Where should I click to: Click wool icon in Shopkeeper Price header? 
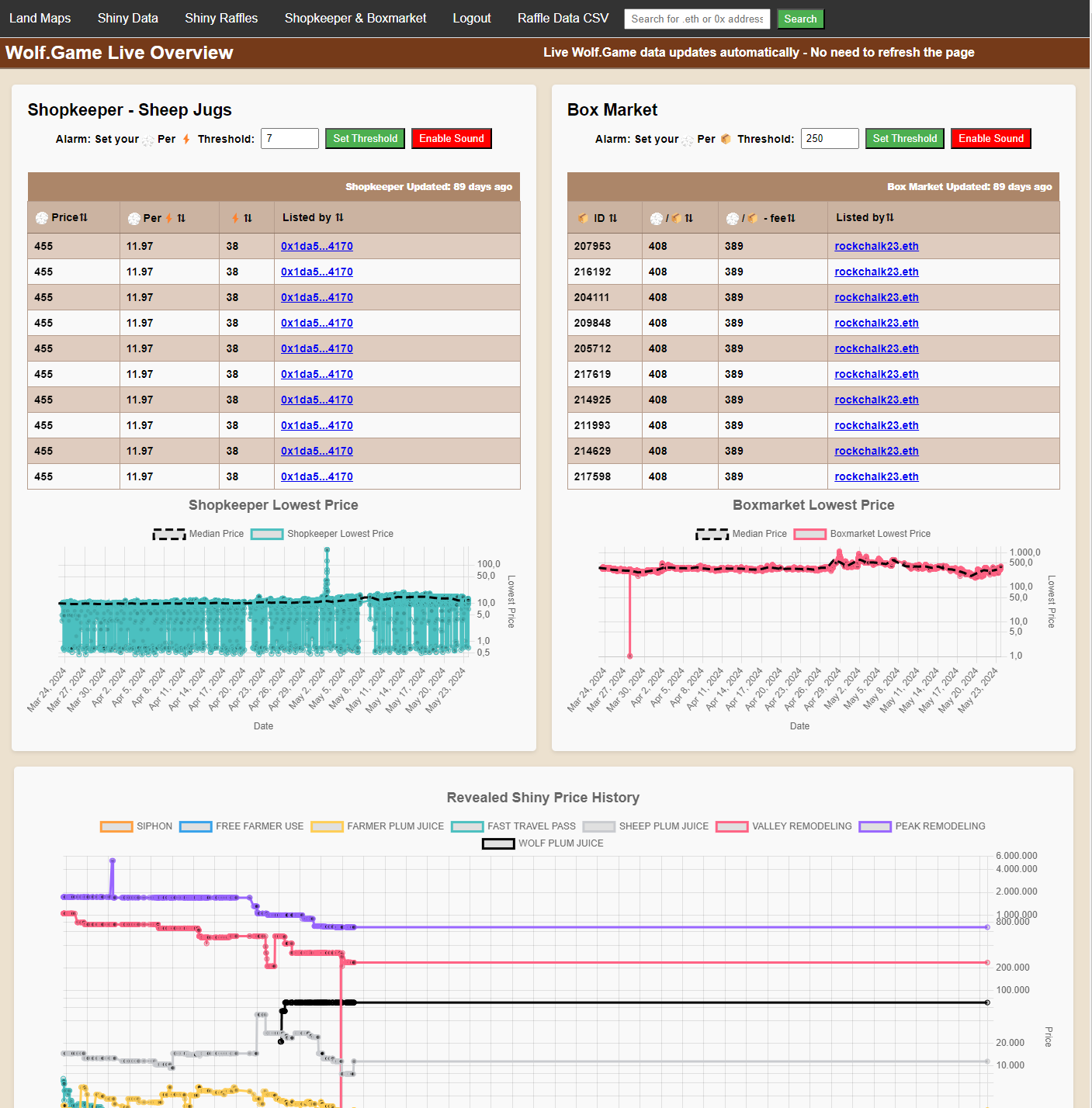tap(42, 218)
